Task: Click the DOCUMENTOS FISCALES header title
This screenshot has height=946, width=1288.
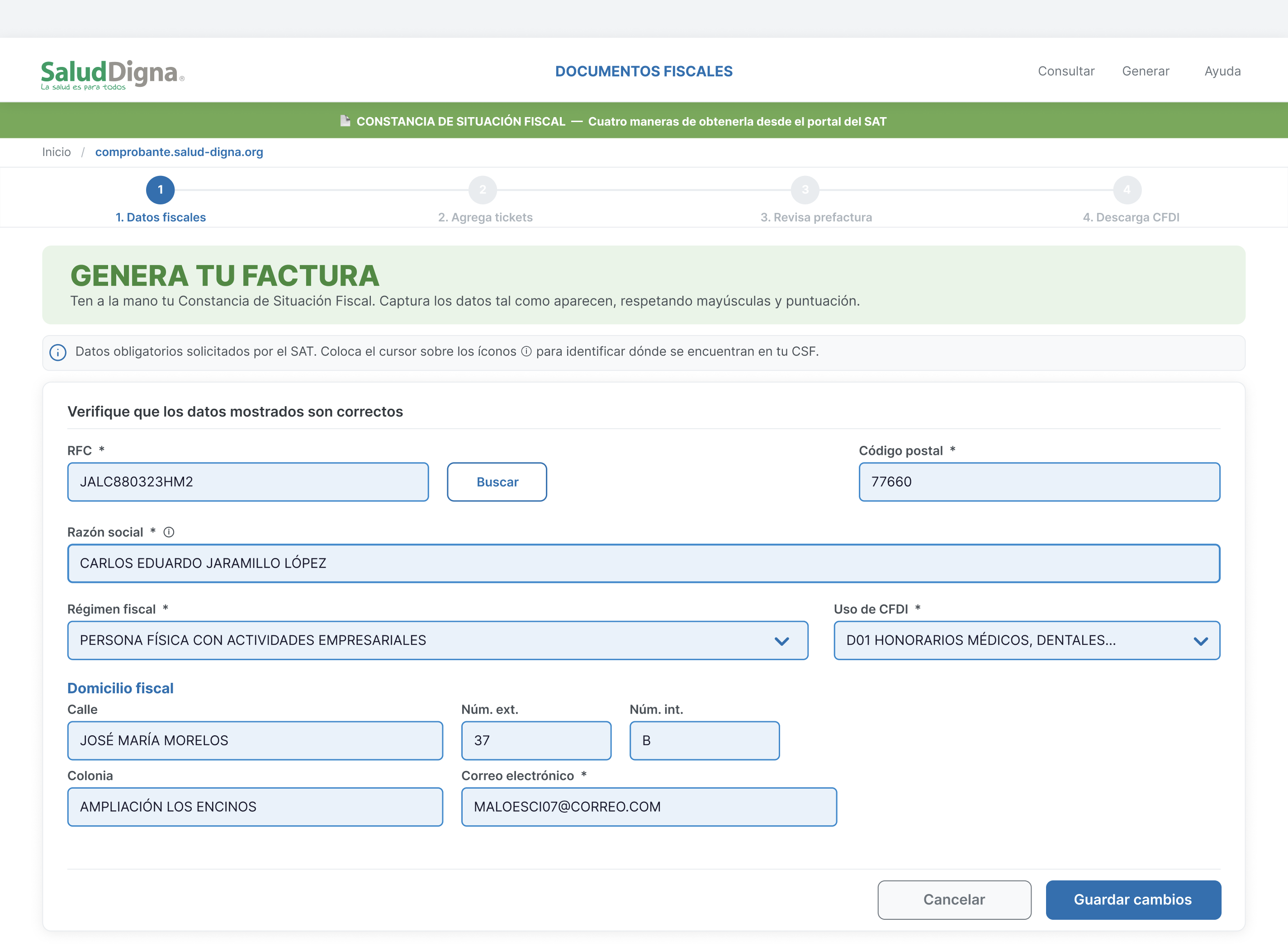Action: point(644,71)
